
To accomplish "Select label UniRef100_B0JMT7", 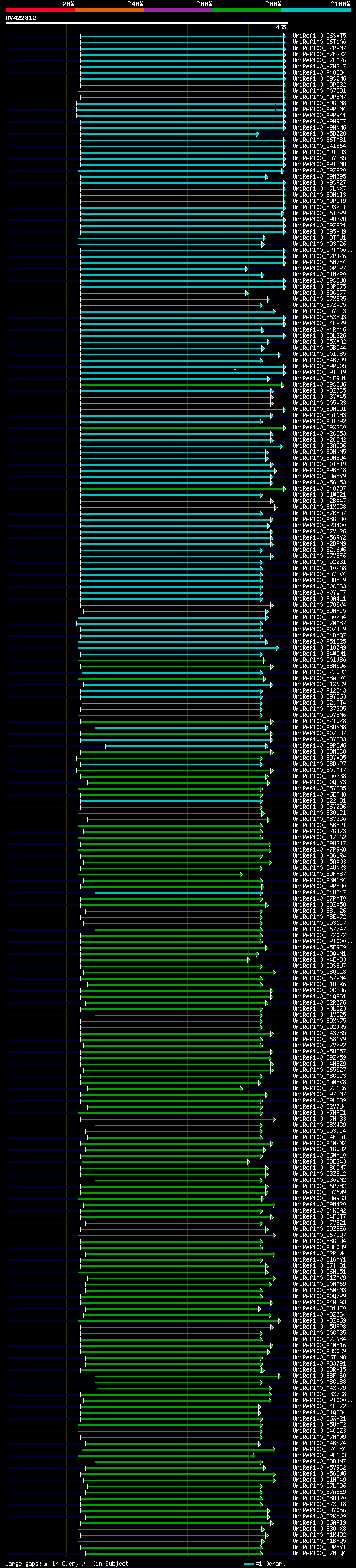I will pos(319,770).
